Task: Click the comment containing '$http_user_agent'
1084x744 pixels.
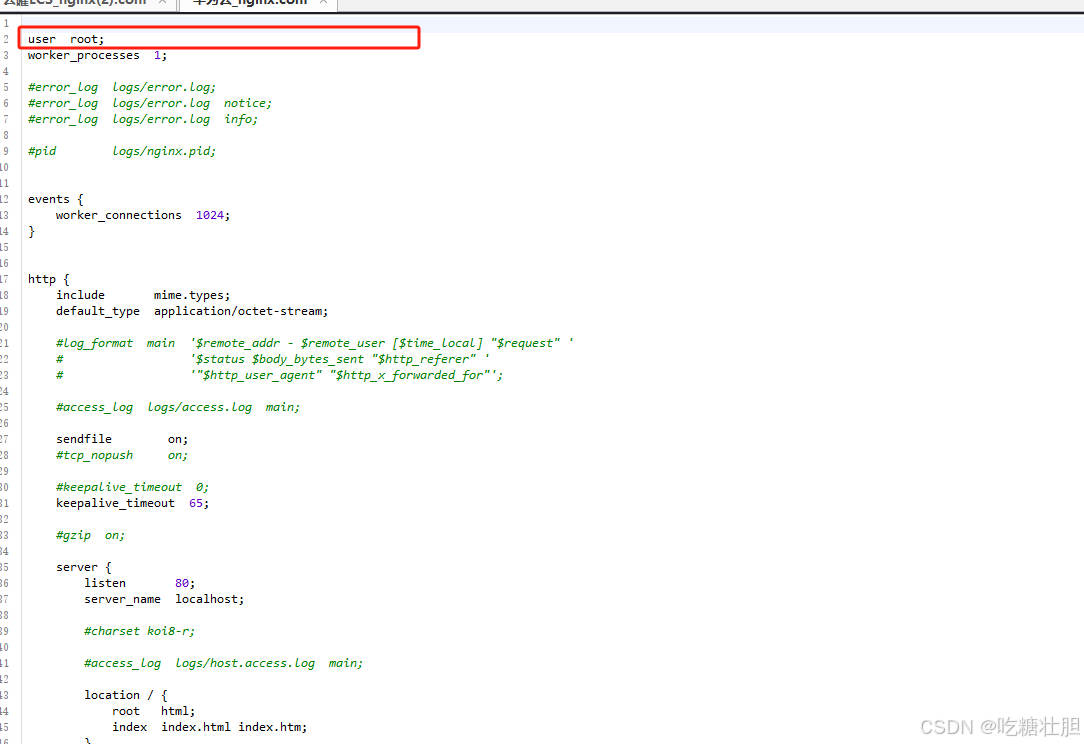Action: point(280,375)
